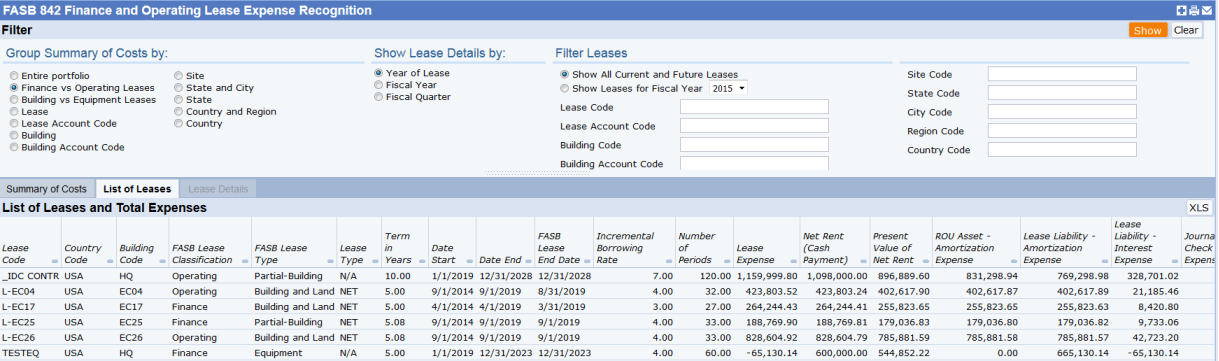Screen dimensions: 1219x361
Task: Select Fiscal Year lease details radio
Action: point(379,85)
